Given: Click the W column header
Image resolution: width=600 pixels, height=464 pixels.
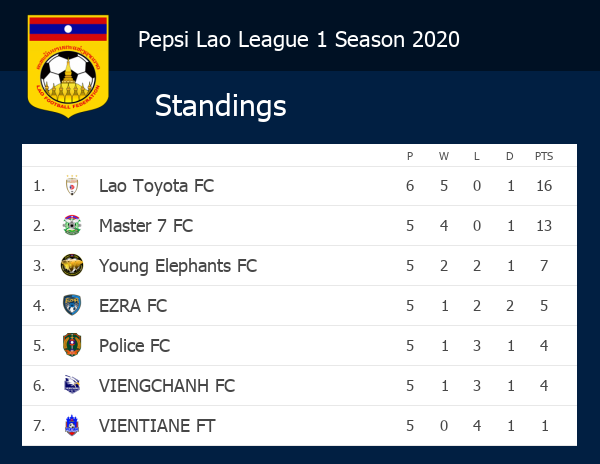Looking at the screenshot, I should (x=443, y=156).
